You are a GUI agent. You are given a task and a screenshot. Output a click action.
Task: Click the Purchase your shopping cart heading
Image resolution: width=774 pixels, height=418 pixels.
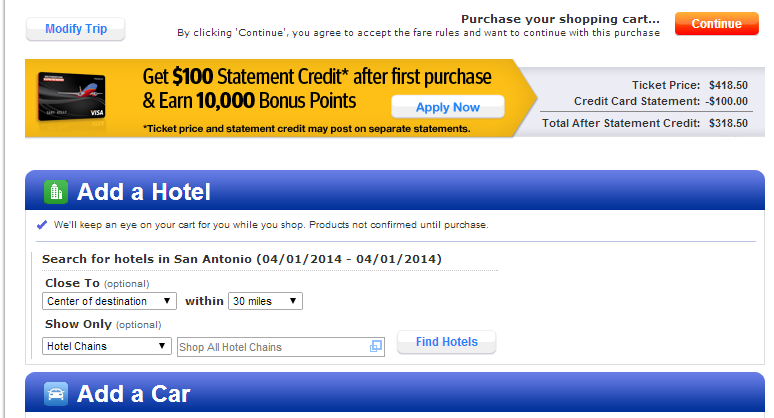click(560, 18)
